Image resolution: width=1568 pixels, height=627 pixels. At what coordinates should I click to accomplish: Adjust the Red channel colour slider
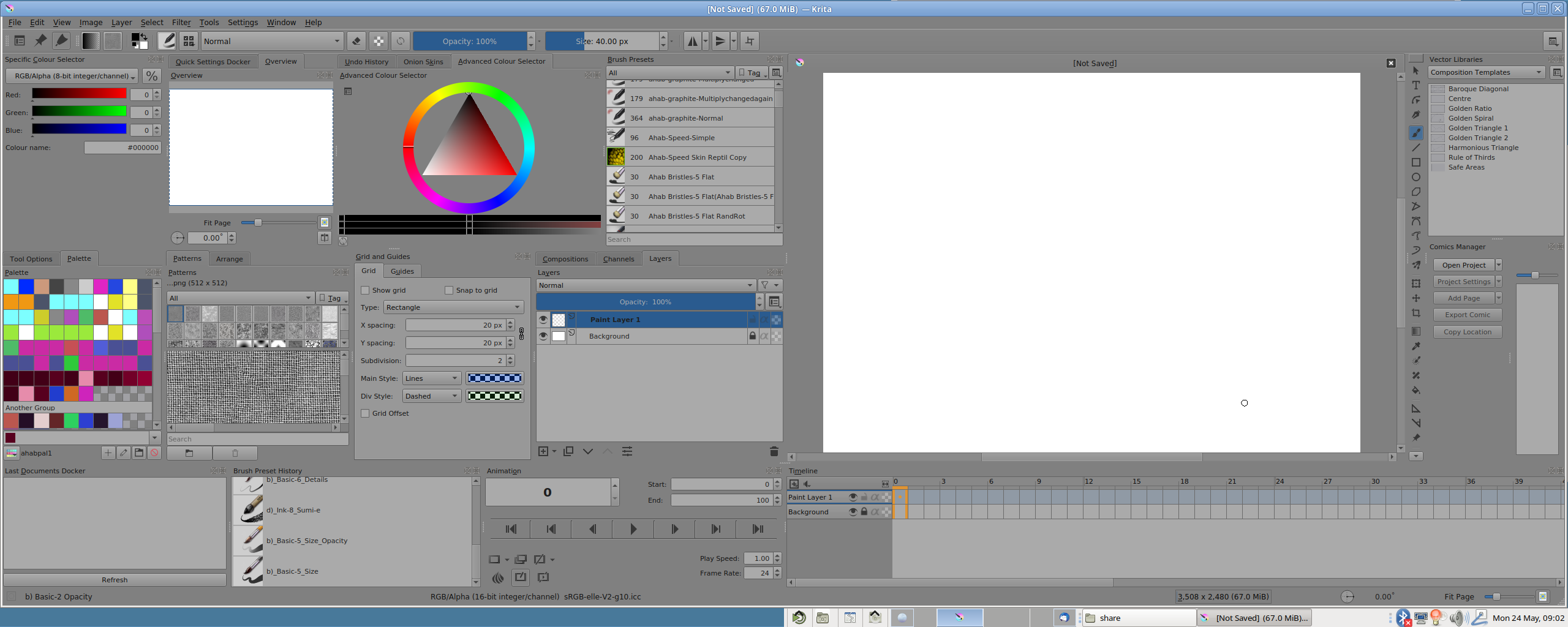[x=79, y=94]
